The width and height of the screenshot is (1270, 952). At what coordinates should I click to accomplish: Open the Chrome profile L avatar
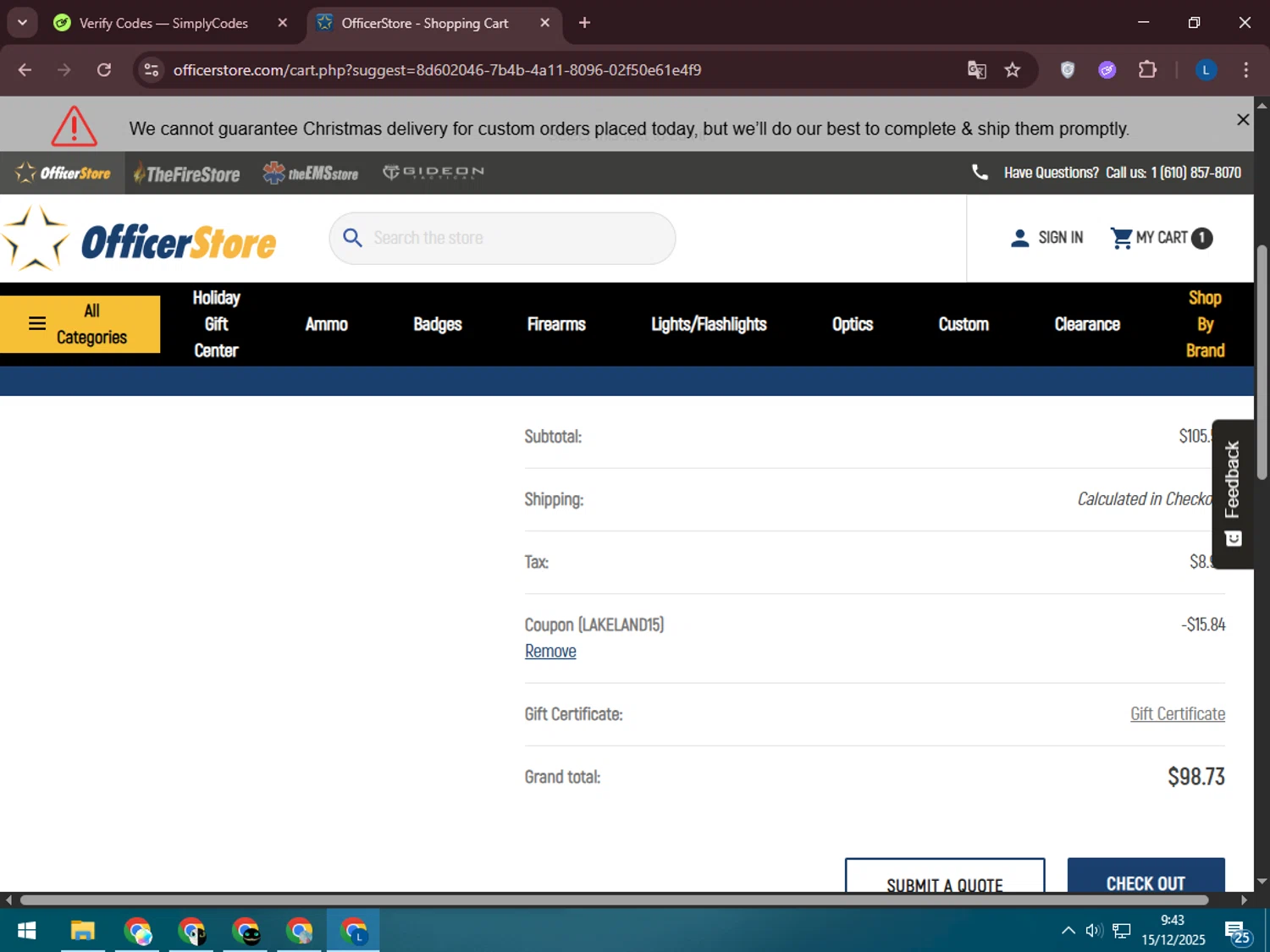(x=1206, y=70)
